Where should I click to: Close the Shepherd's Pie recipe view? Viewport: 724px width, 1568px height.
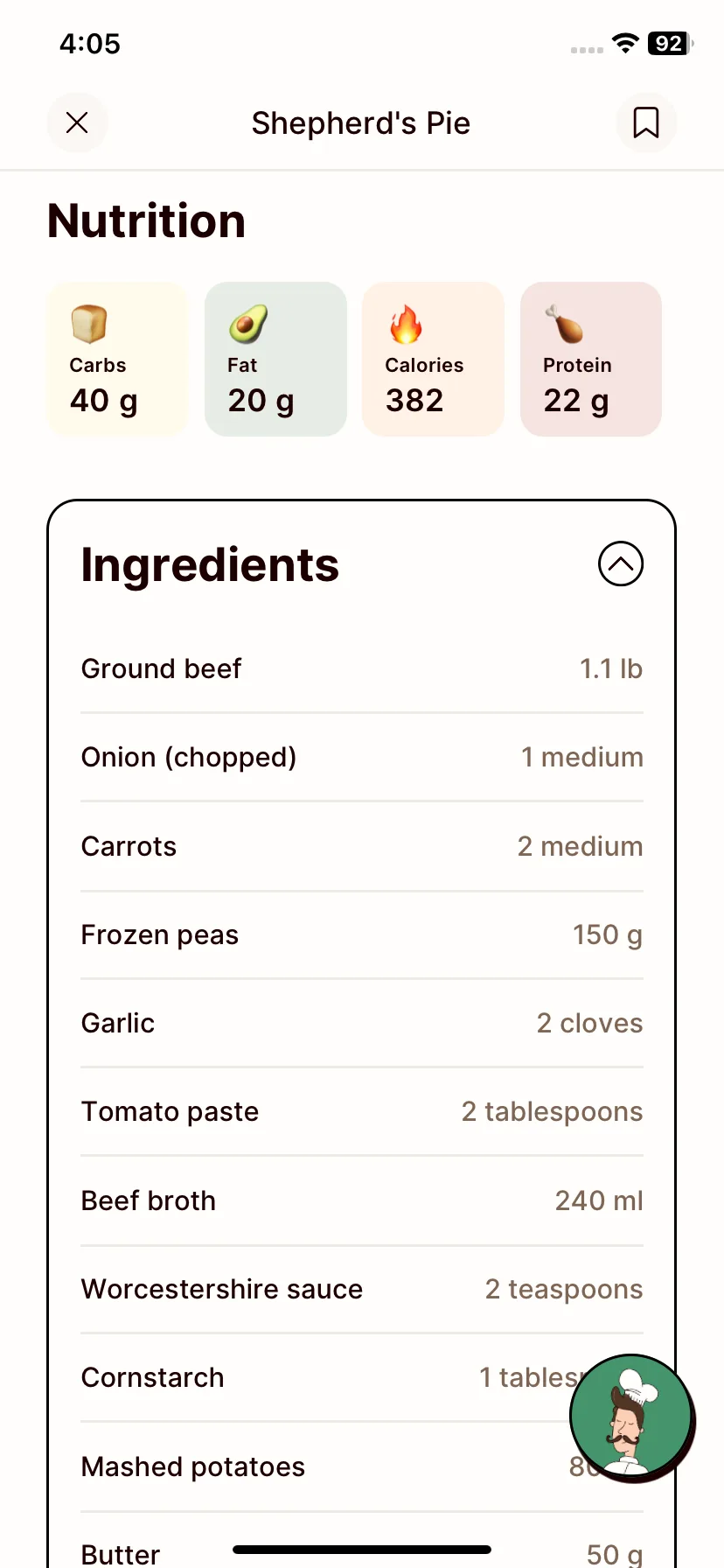(x=77, y=122)
